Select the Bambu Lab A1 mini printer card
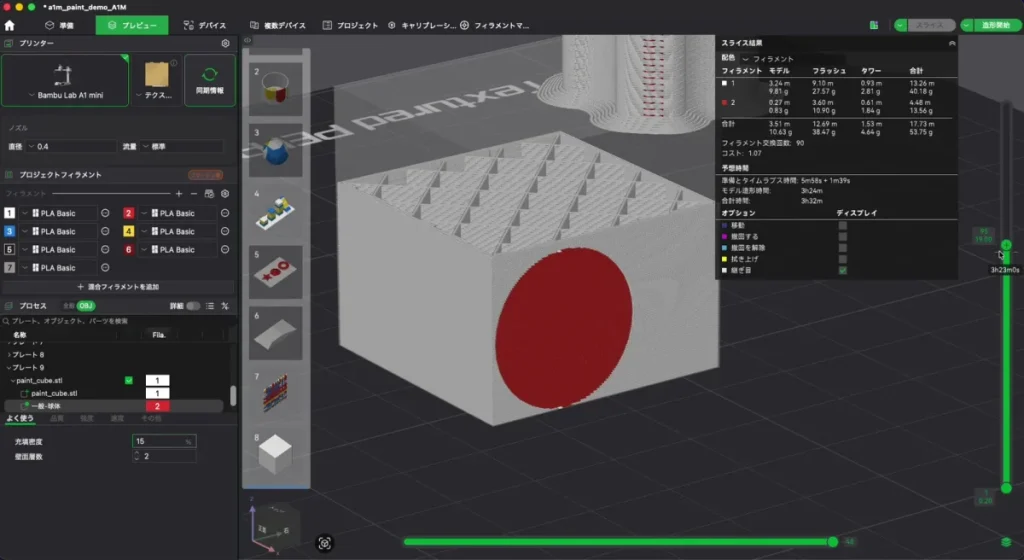 (65, 80)
